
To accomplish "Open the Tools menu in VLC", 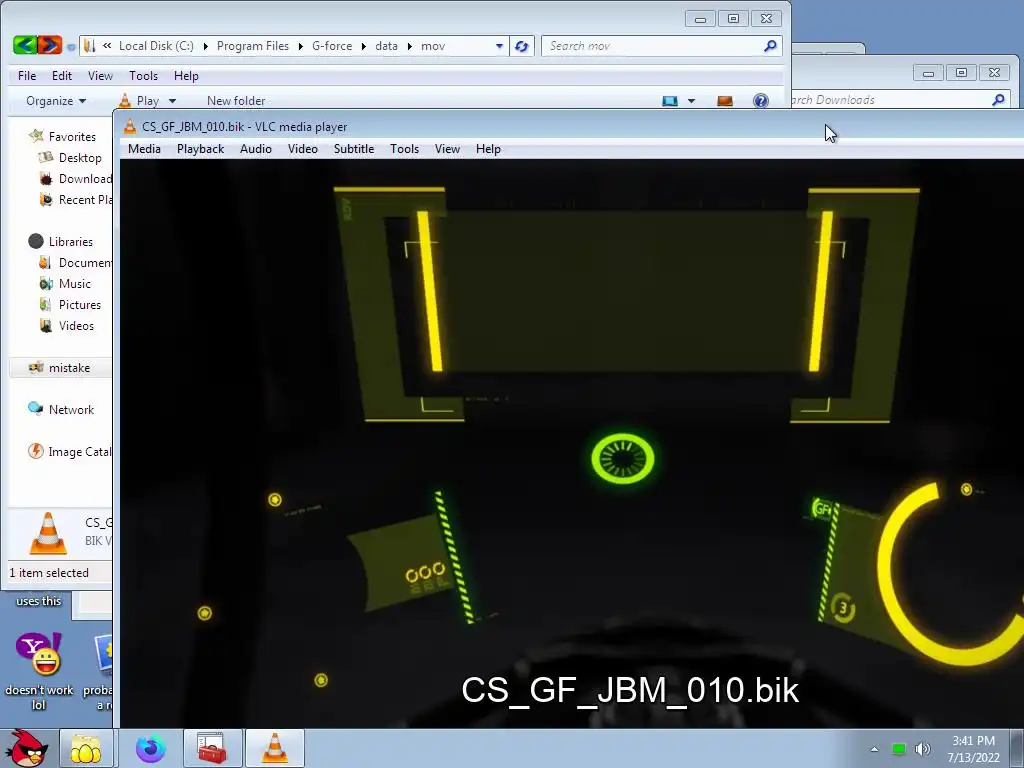I will [404, 149].
